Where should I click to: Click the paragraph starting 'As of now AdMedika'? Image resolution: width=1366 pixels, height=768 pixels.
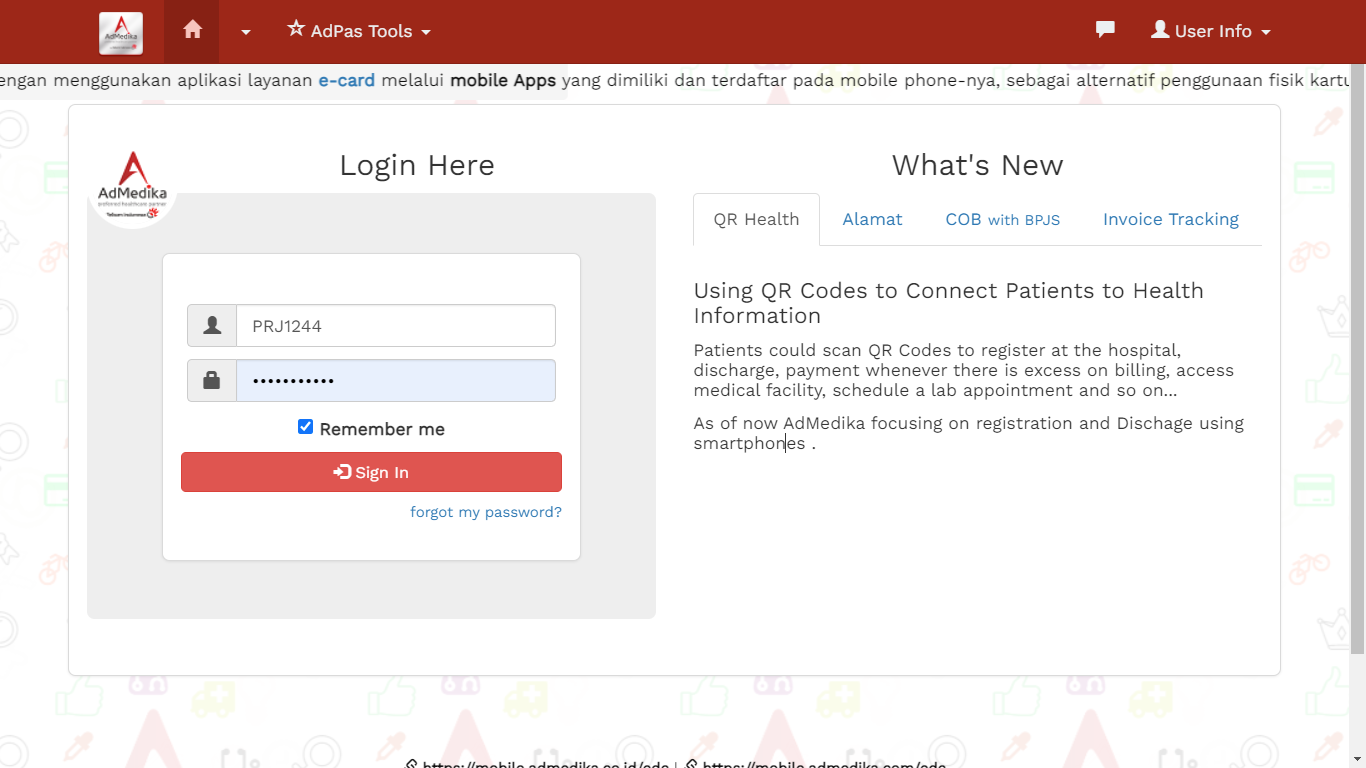pos(969,433)
